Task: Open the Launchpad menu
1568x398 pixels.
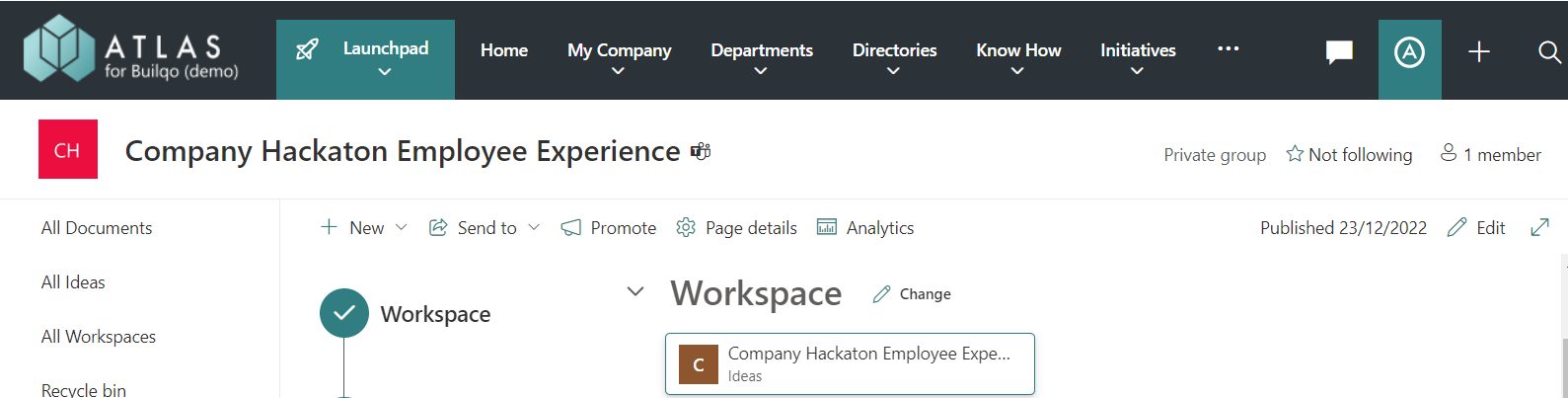Action: [x=365, y=59]
